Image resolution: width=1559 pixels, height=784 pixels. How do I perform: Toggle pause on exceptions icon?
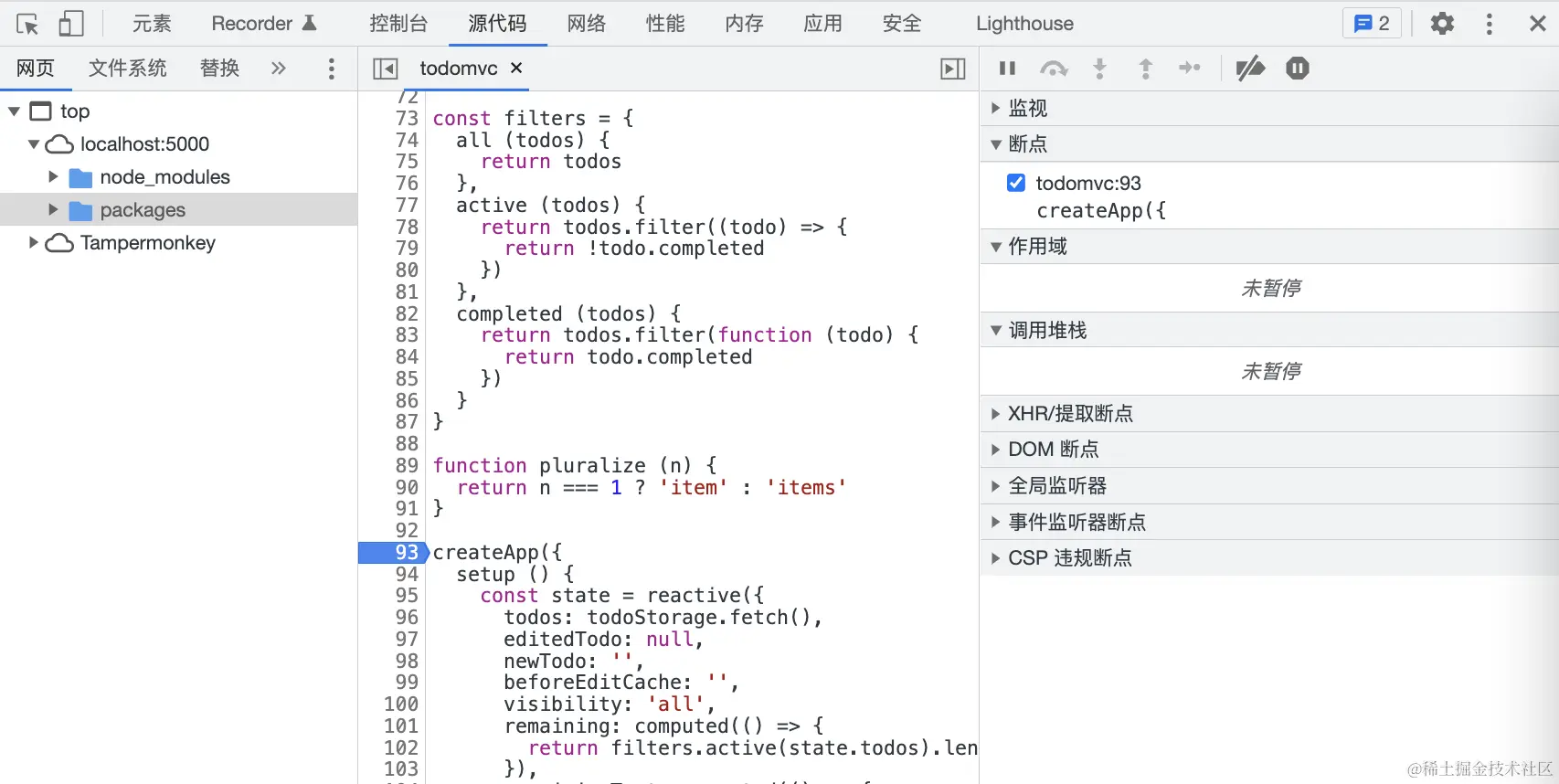point(1298,68)
